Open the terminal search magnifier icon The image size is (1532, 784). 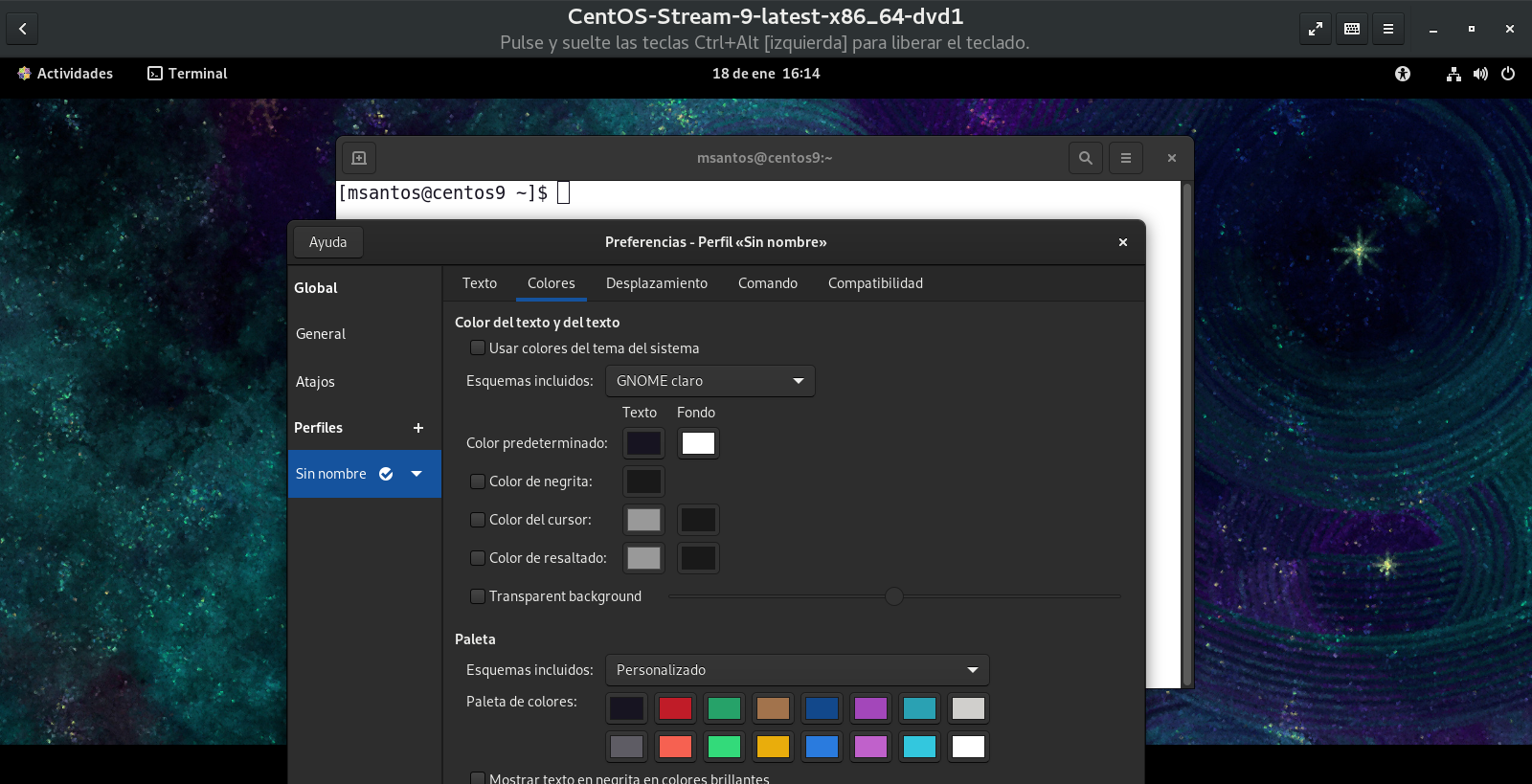coord(1085,158)
